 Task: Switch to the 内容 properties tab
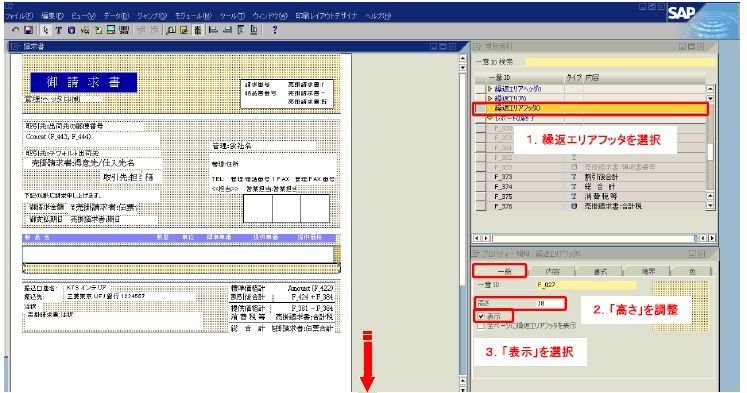pos(552,271)
